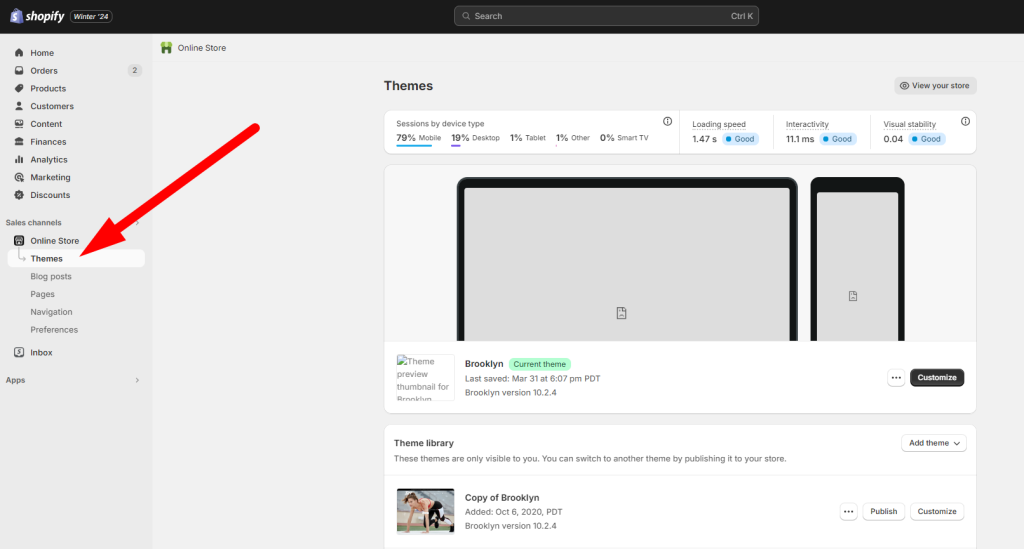
Task: Click Brooklyn version 10.2.4 under Current theme
Action: 511,393
